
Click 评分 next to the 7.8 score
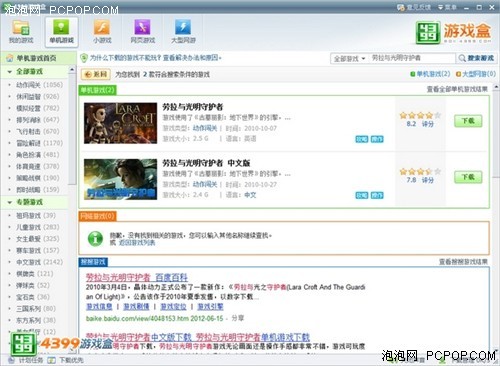coord(428,180)
